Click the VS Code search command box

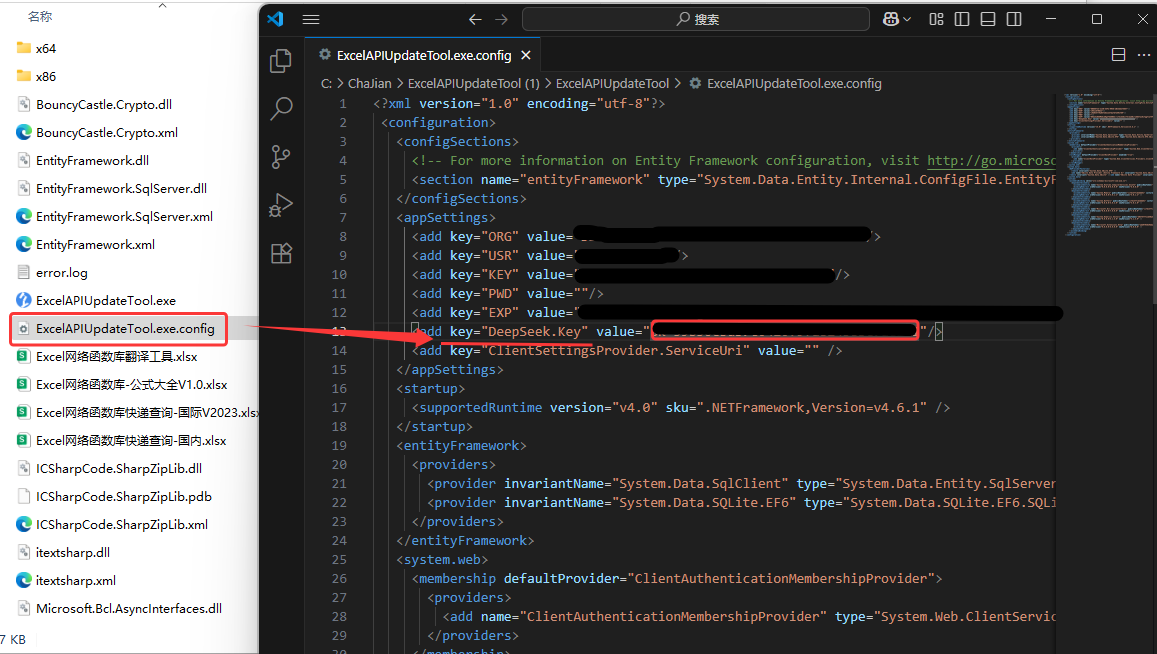pyautogui.click(x=696, y=19)
